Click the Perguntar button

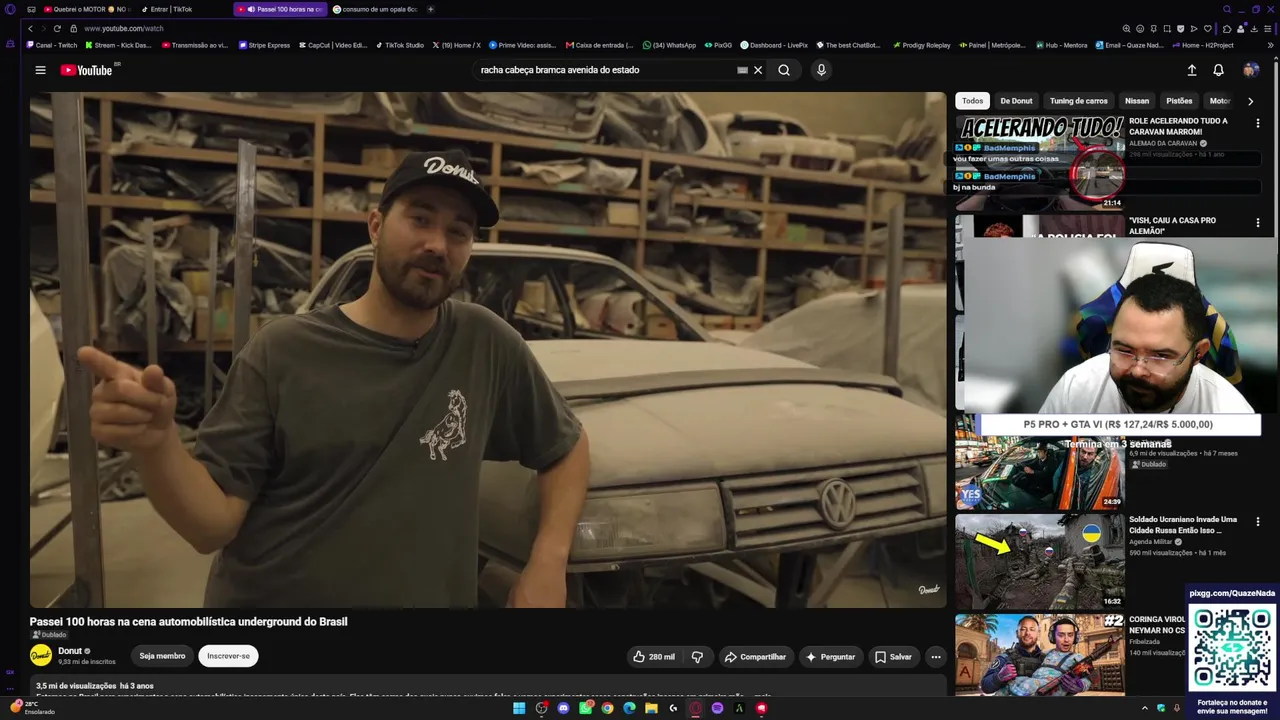coord(830,657)
